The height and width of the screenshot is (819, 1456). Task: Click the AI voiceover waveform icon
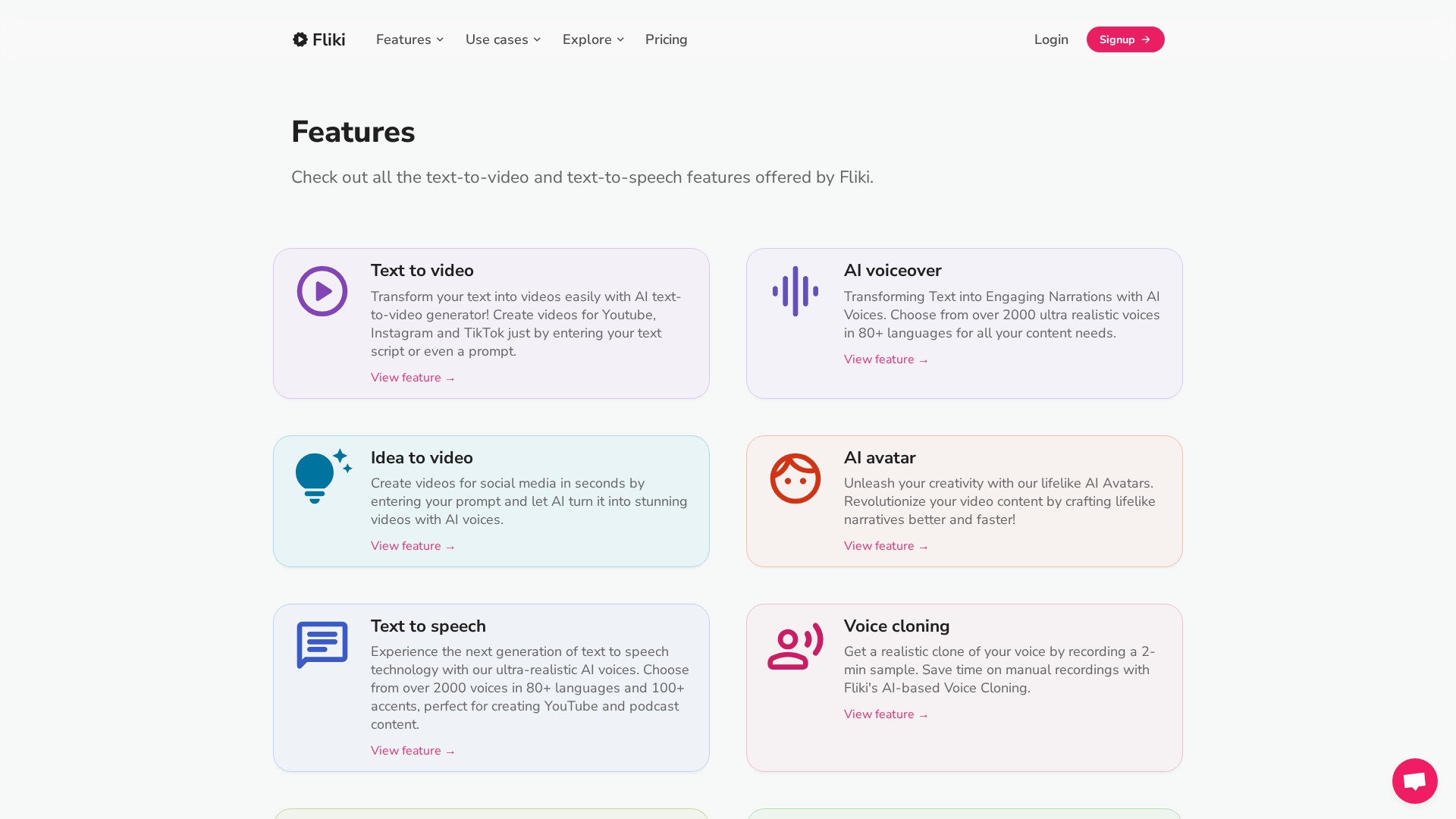795,291
